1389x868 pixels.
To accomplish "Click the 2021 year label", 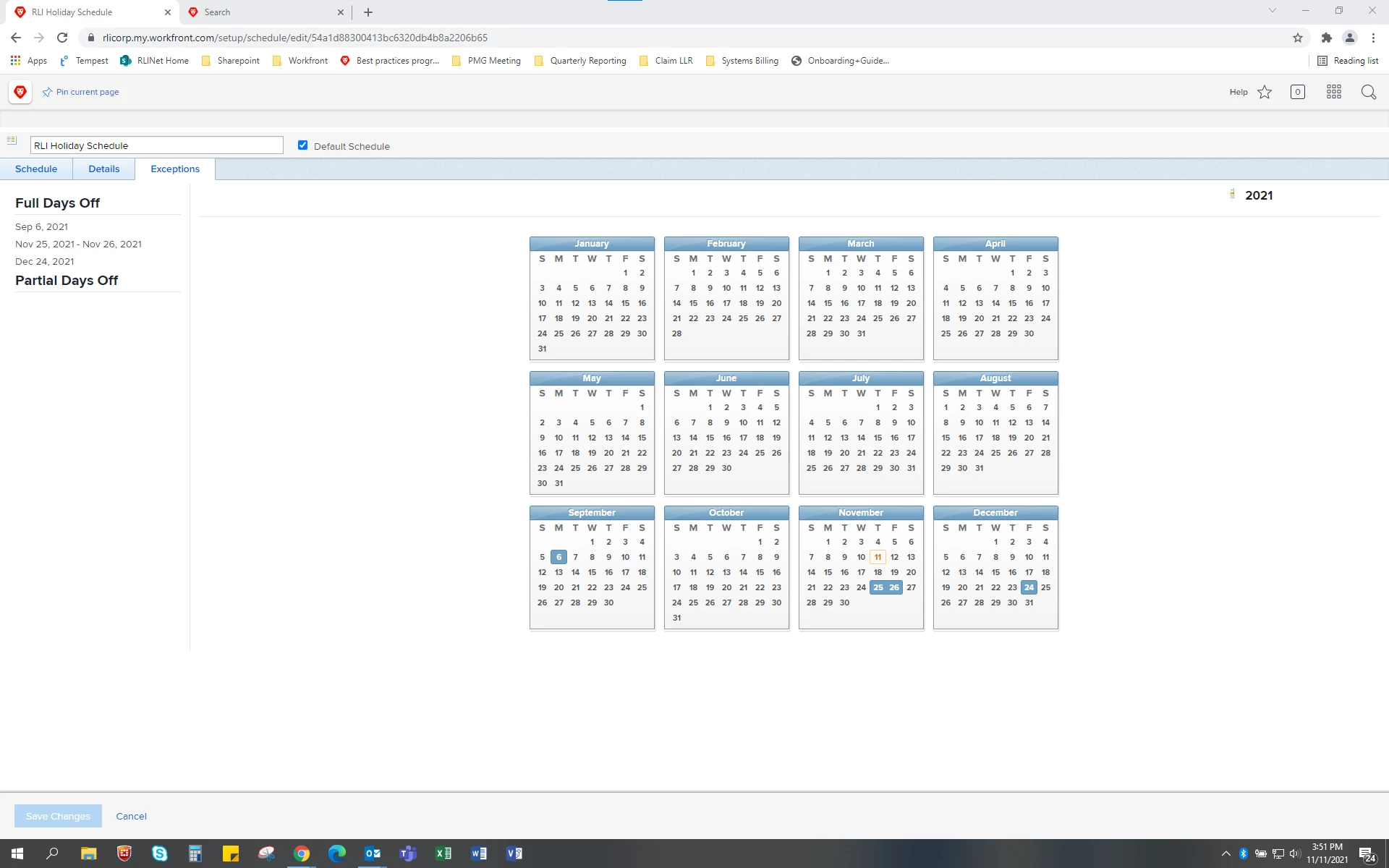I will [x=1259, y=195].
